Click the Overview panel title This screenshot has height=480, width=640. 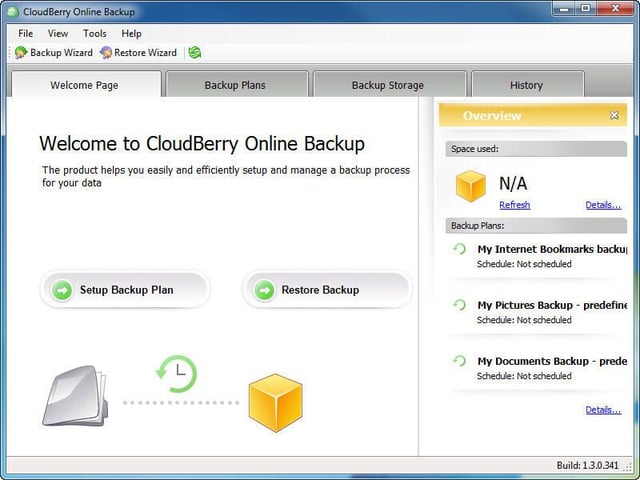(492, 116)
